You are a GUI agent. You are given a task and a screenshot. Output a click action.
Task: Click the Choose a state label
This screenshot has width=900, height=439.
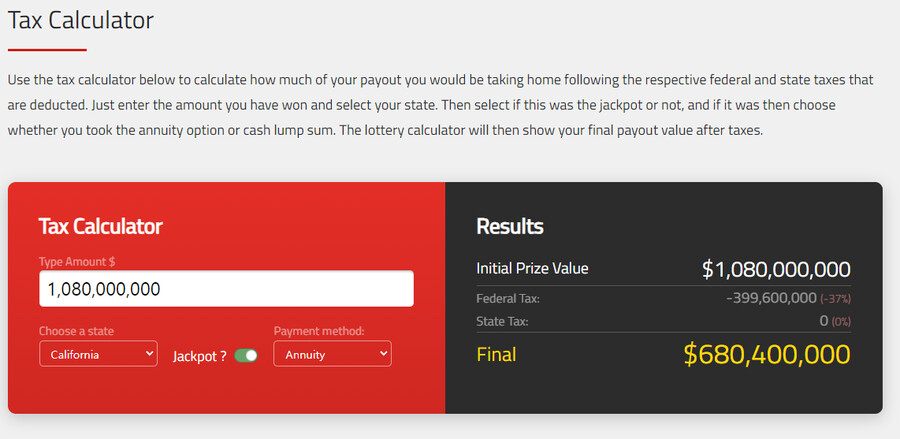76,331
